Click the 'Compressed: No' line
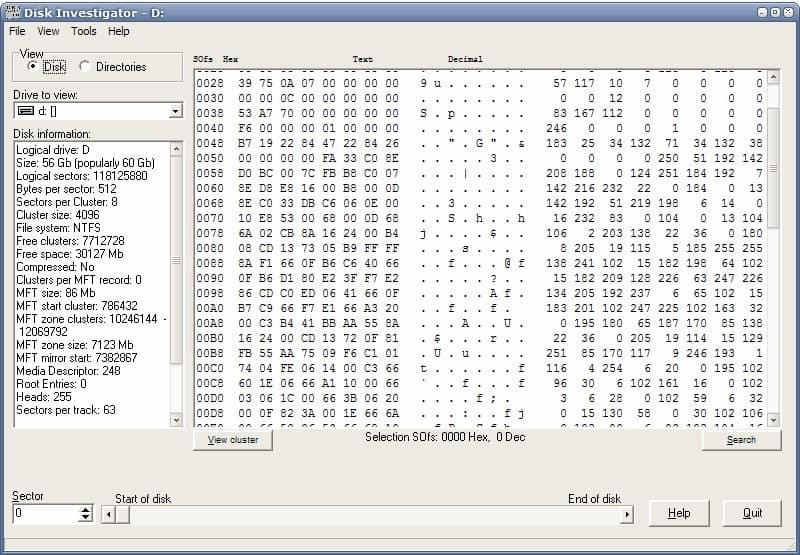The width and height of the screenshot is (800, 555). pos(55,267)
